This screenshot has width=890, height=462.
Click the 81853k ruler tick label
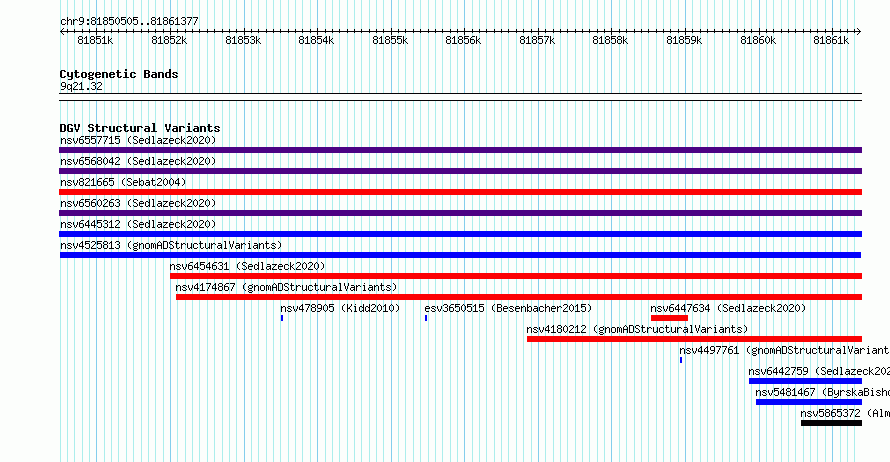click(x=243, y=40)
